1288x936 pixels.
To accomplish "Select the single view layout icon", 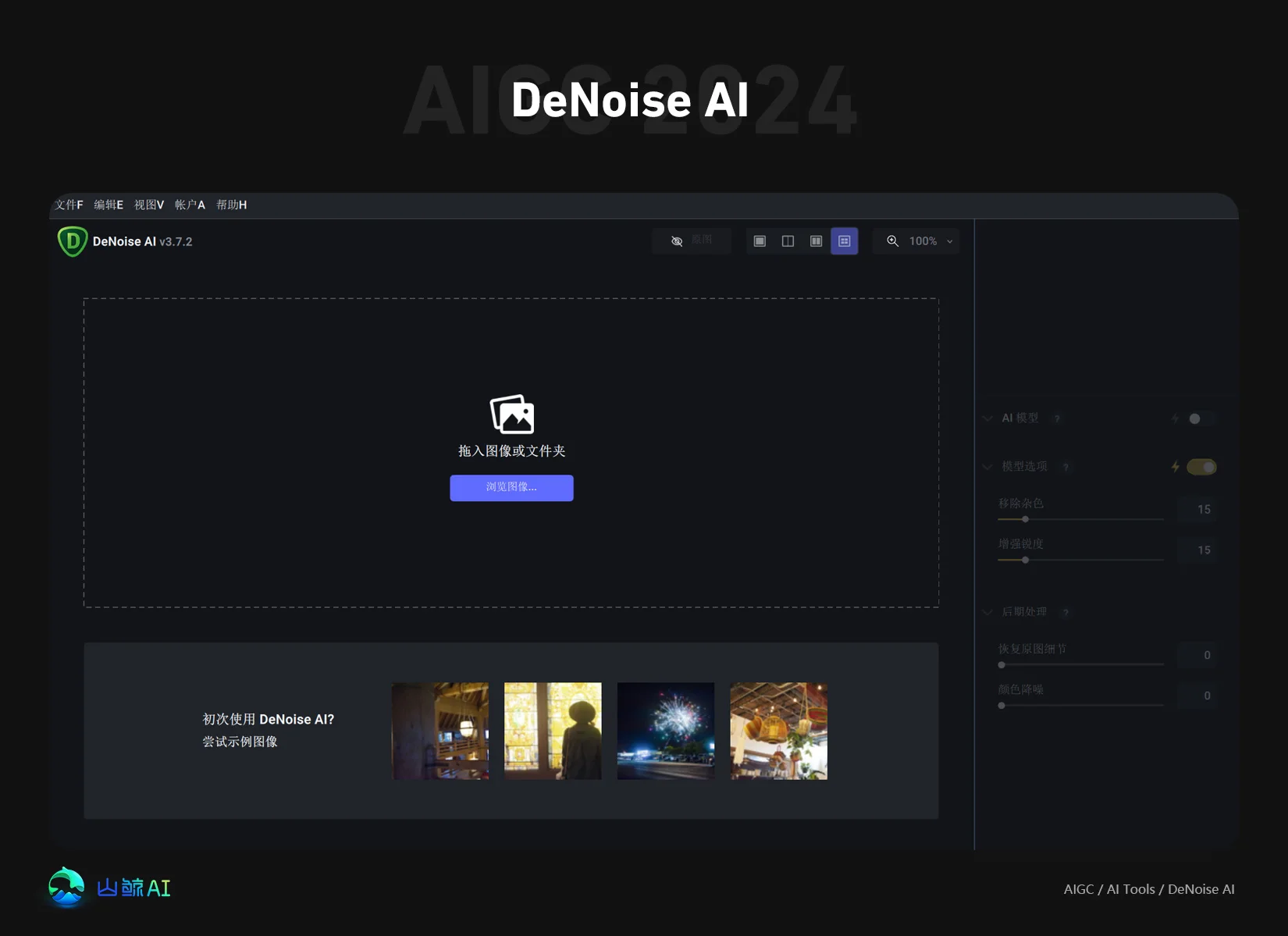I will 760,241.
